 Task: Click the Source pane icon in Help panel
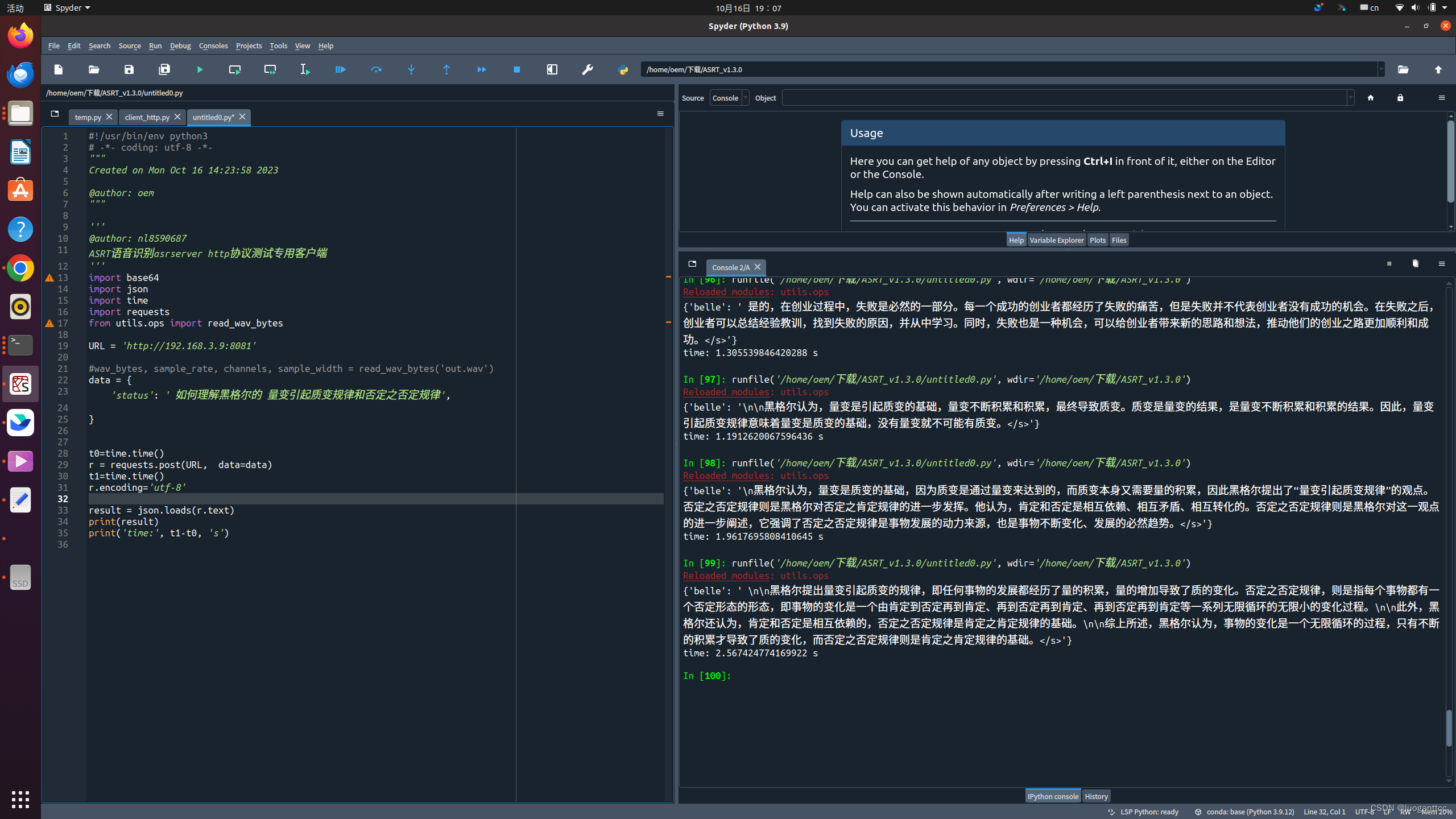coord(693,97)
